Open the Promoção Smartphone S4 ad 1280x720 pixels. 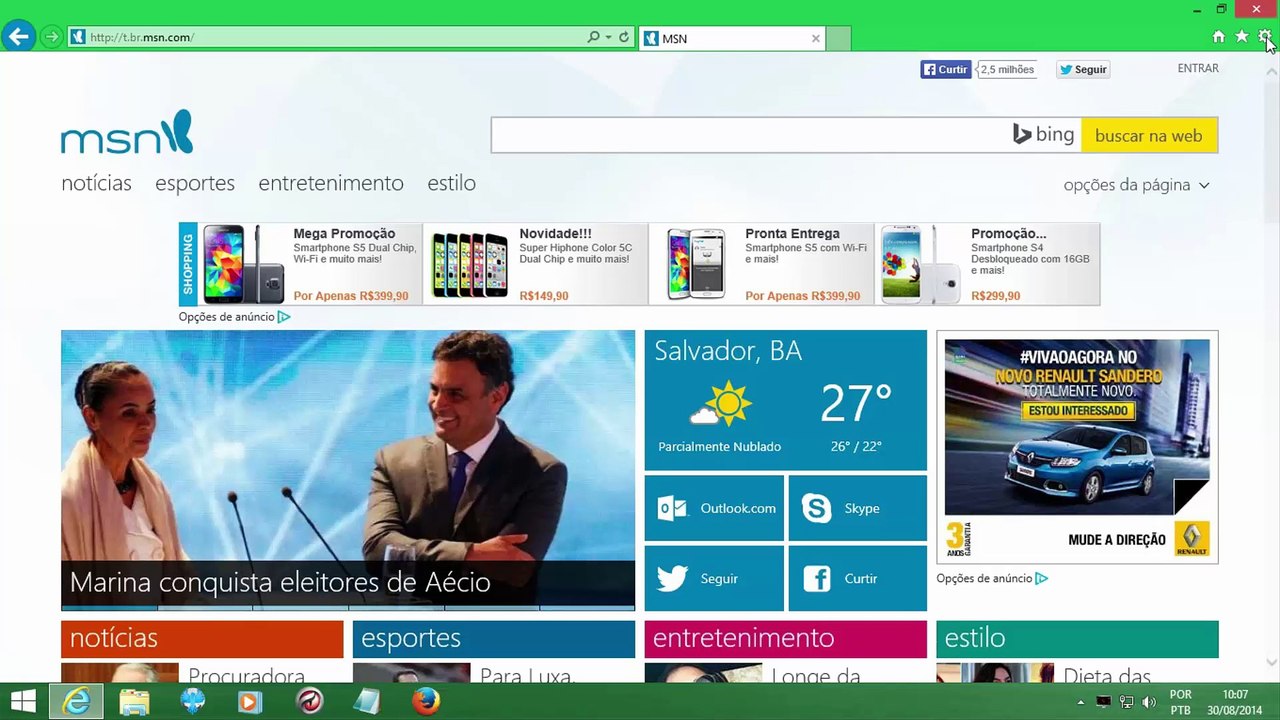[988, 264]
